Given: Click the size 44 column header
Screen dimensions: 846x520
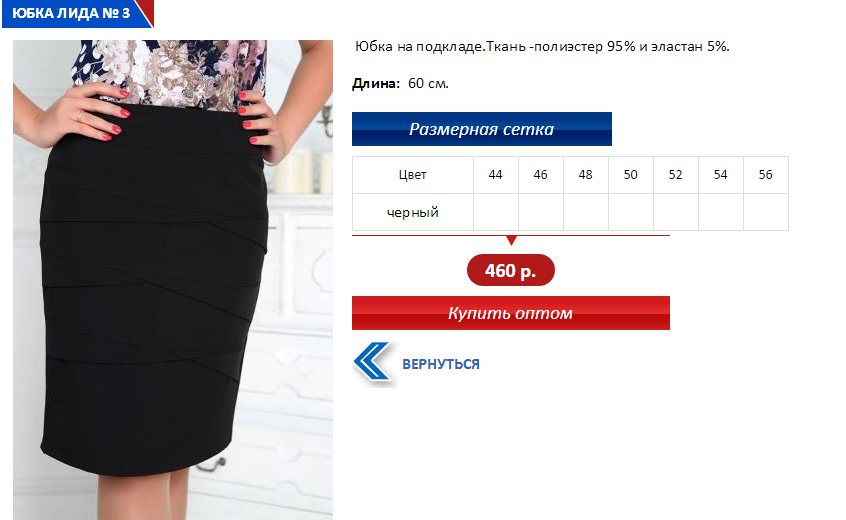Looking at the screenshot, I should pyautogui.click(x=495, y=175).
